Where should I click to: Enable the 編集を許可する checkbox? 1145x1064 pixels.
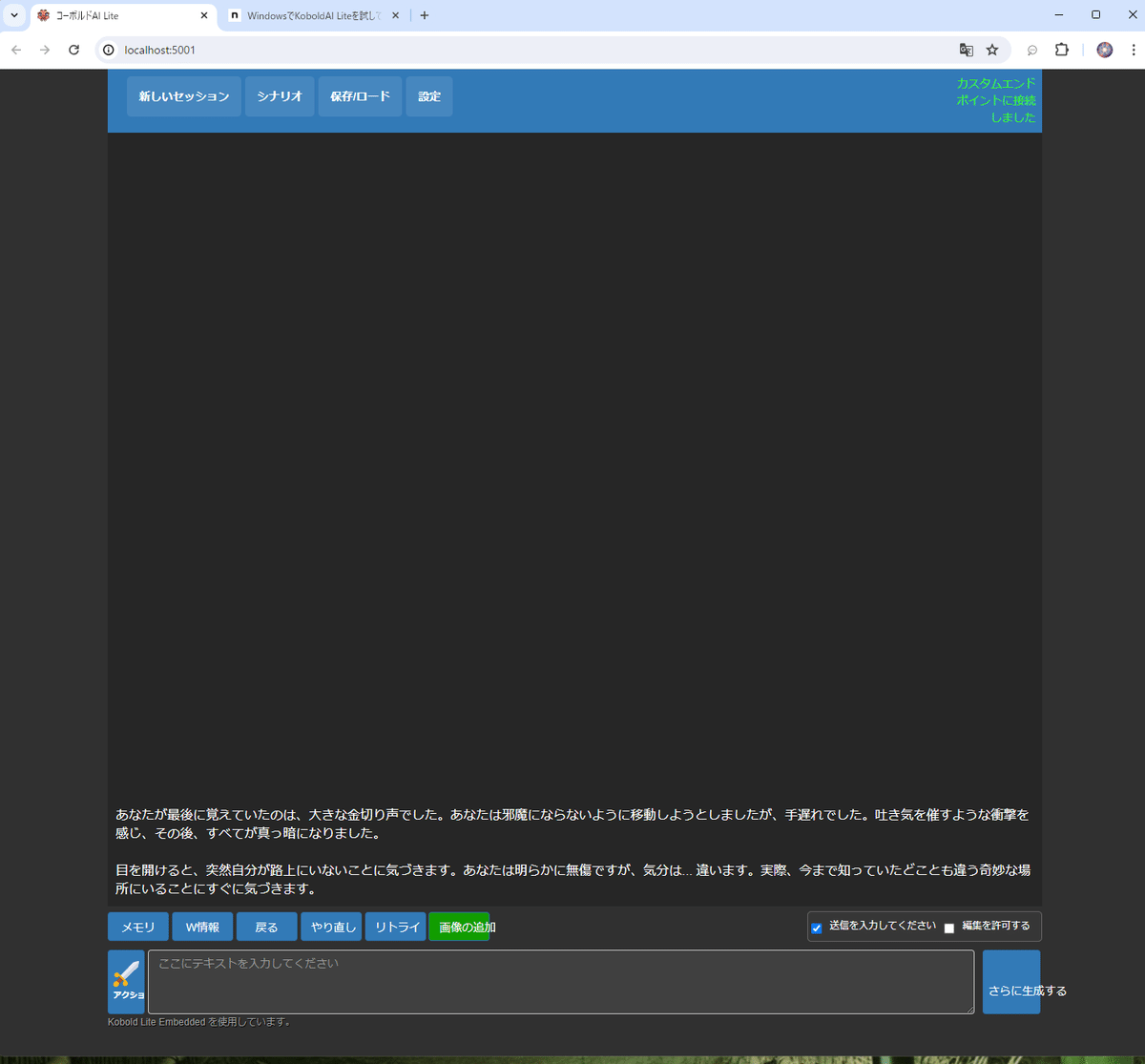pos(949,928)
